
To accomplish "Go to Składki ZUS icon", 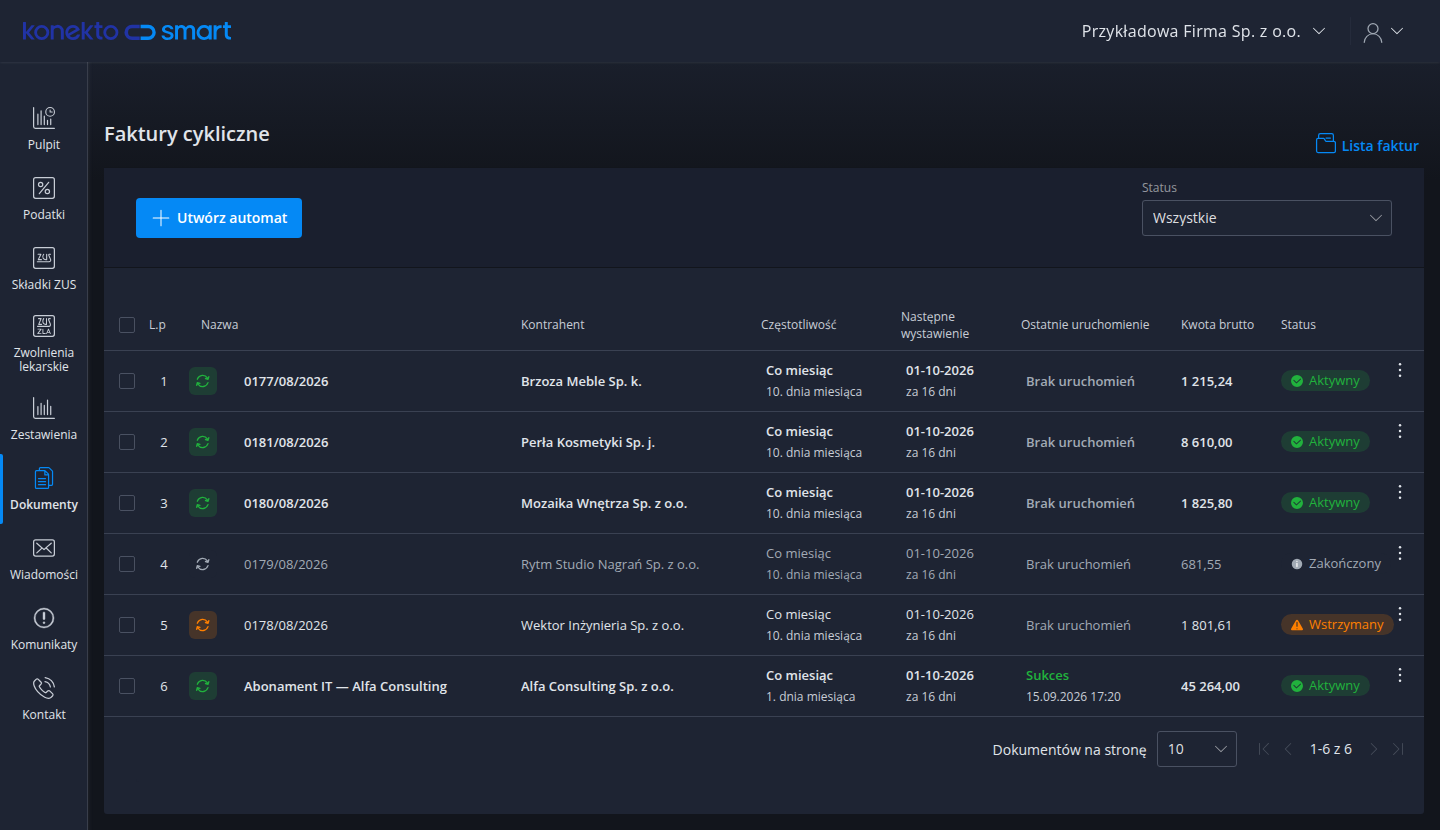I will click(44, 258).
